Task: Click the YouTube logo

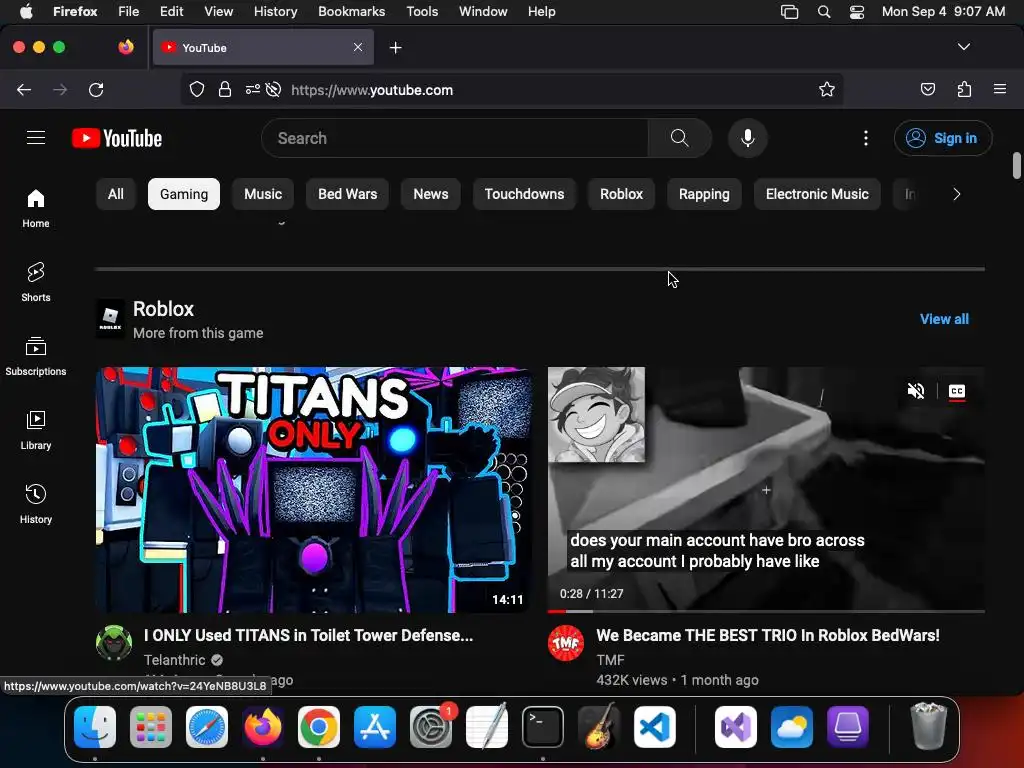Action: click(117, 138)
